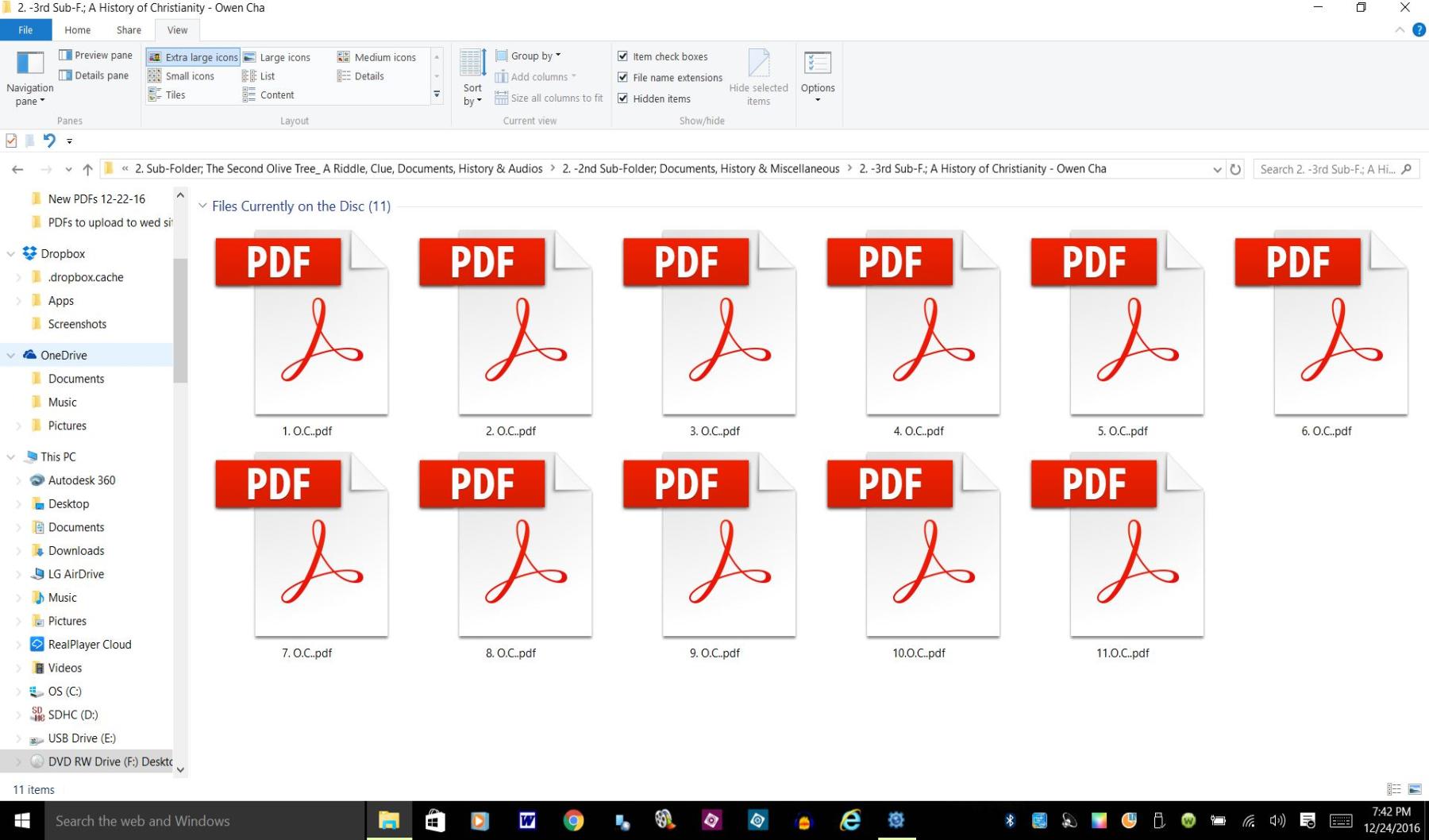Toggle the Preview pane button
Viewport: 1429px width, 840px height.
pyautogui.click(x=95, y=55)
